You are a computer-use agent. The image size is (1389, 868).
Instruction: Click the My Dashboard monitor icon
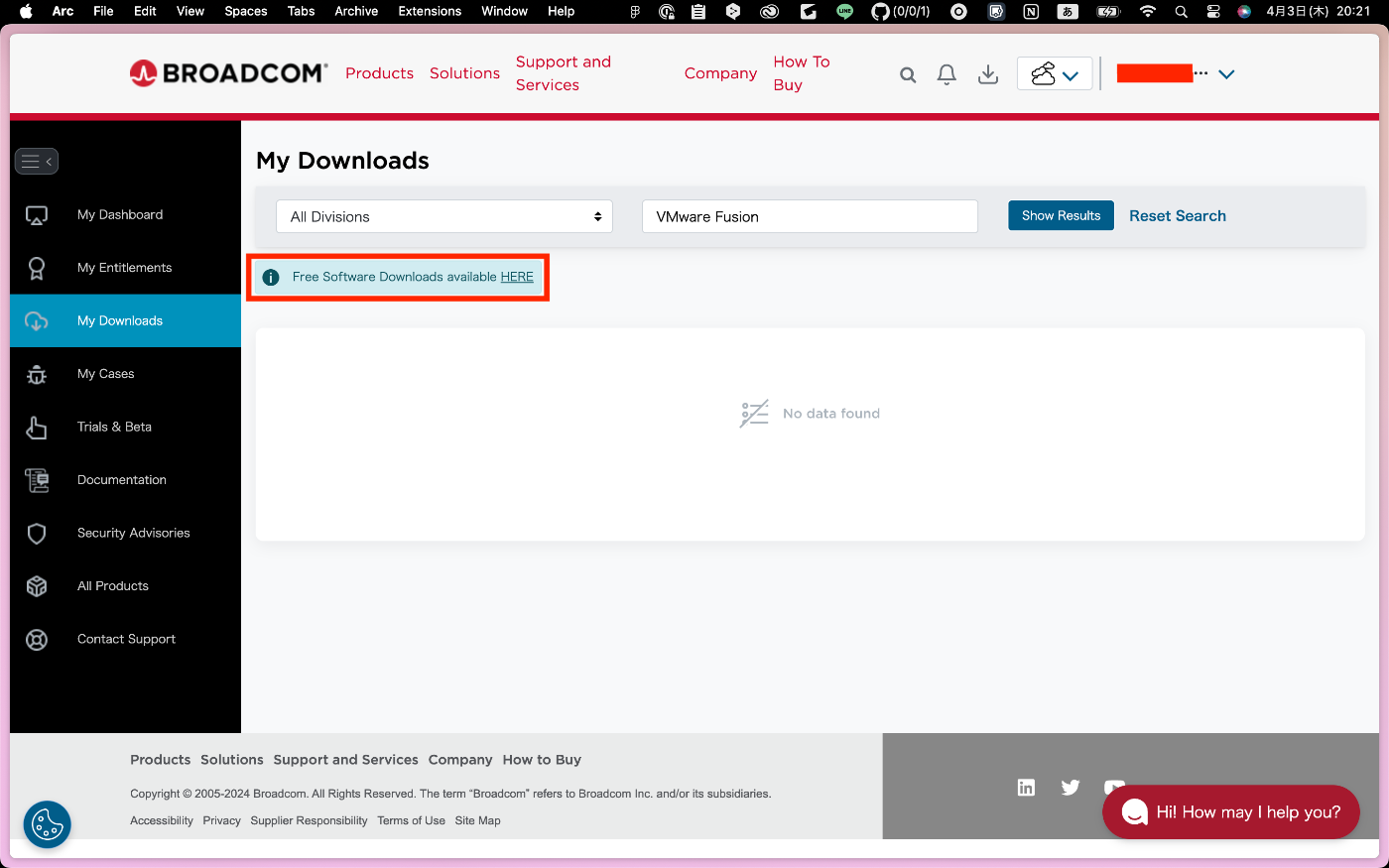37,215
